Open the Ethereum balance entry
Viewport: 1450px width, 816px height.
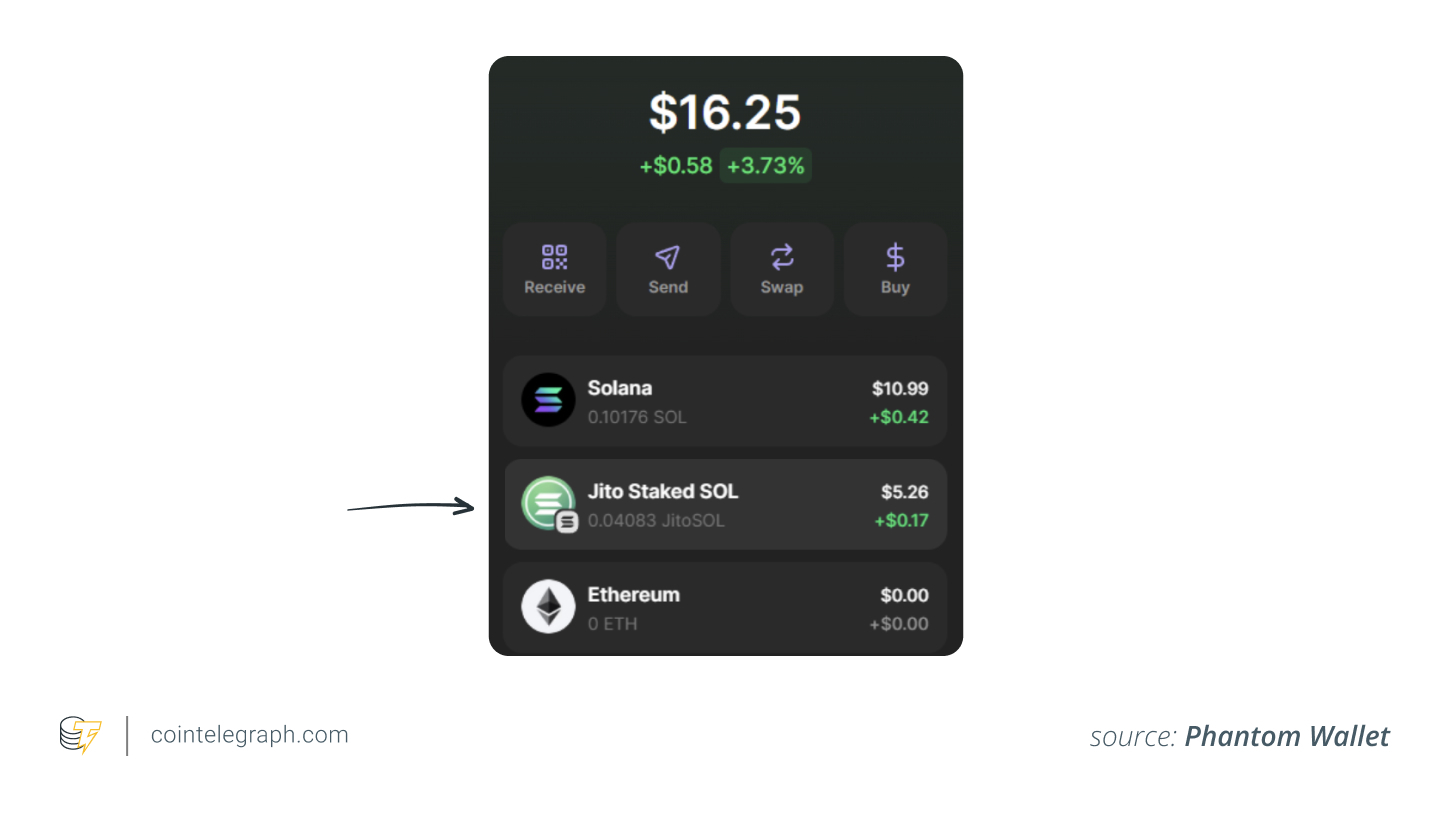pyautogui.click(x=725, y=608)
